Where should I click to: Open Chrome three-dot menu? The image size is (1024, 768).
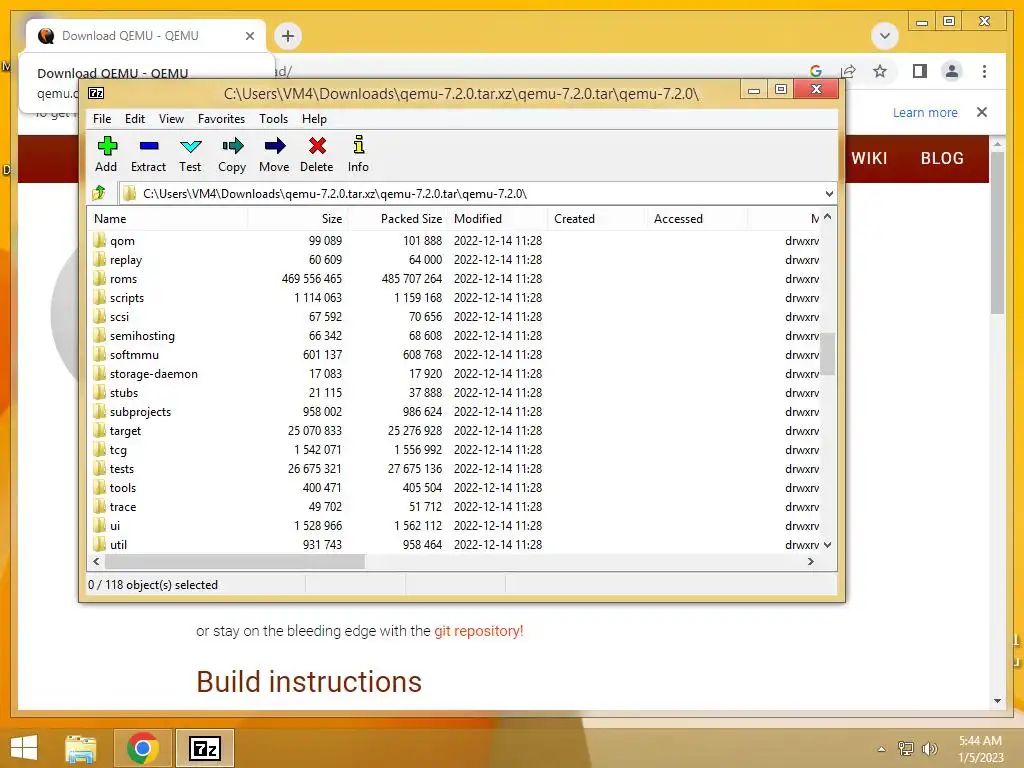tap(984, 71)
